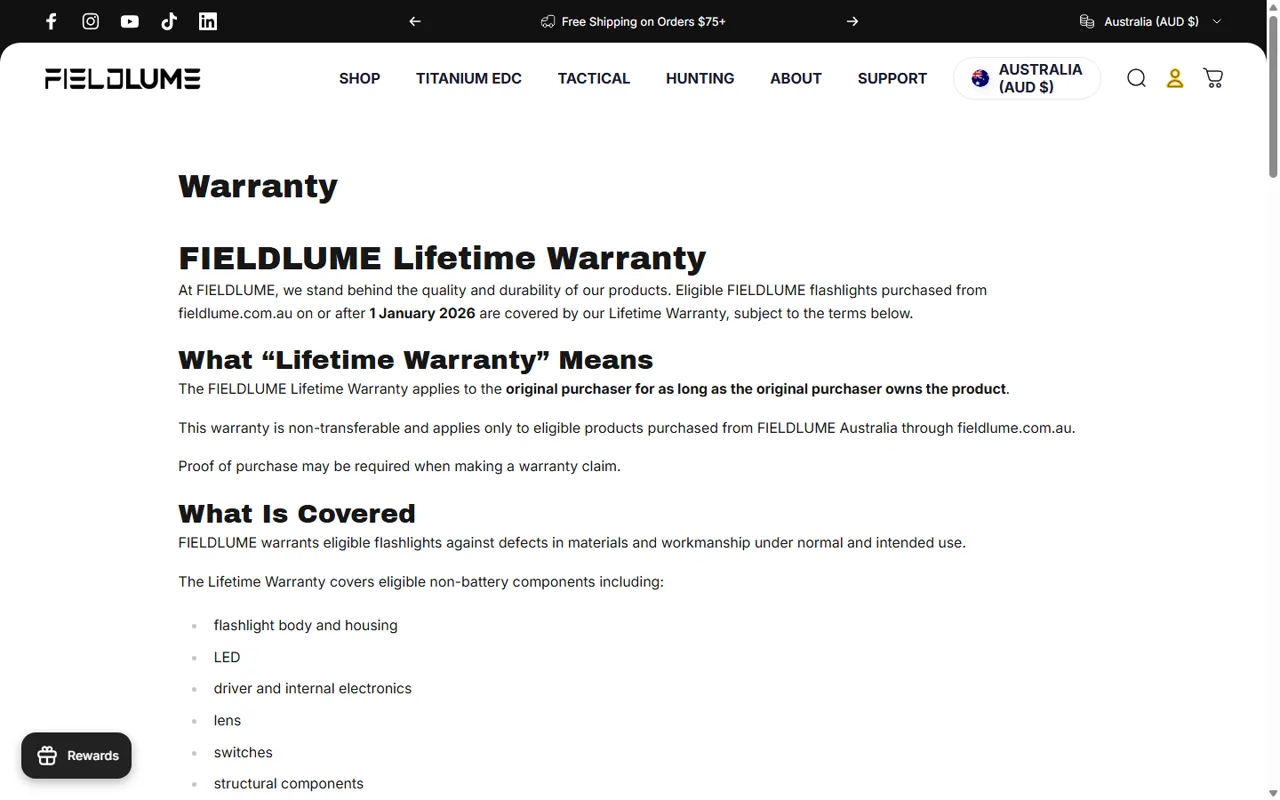Screen dimensions: 1280x800
Task: Open the TikTok social link
Action: (169, 21)
